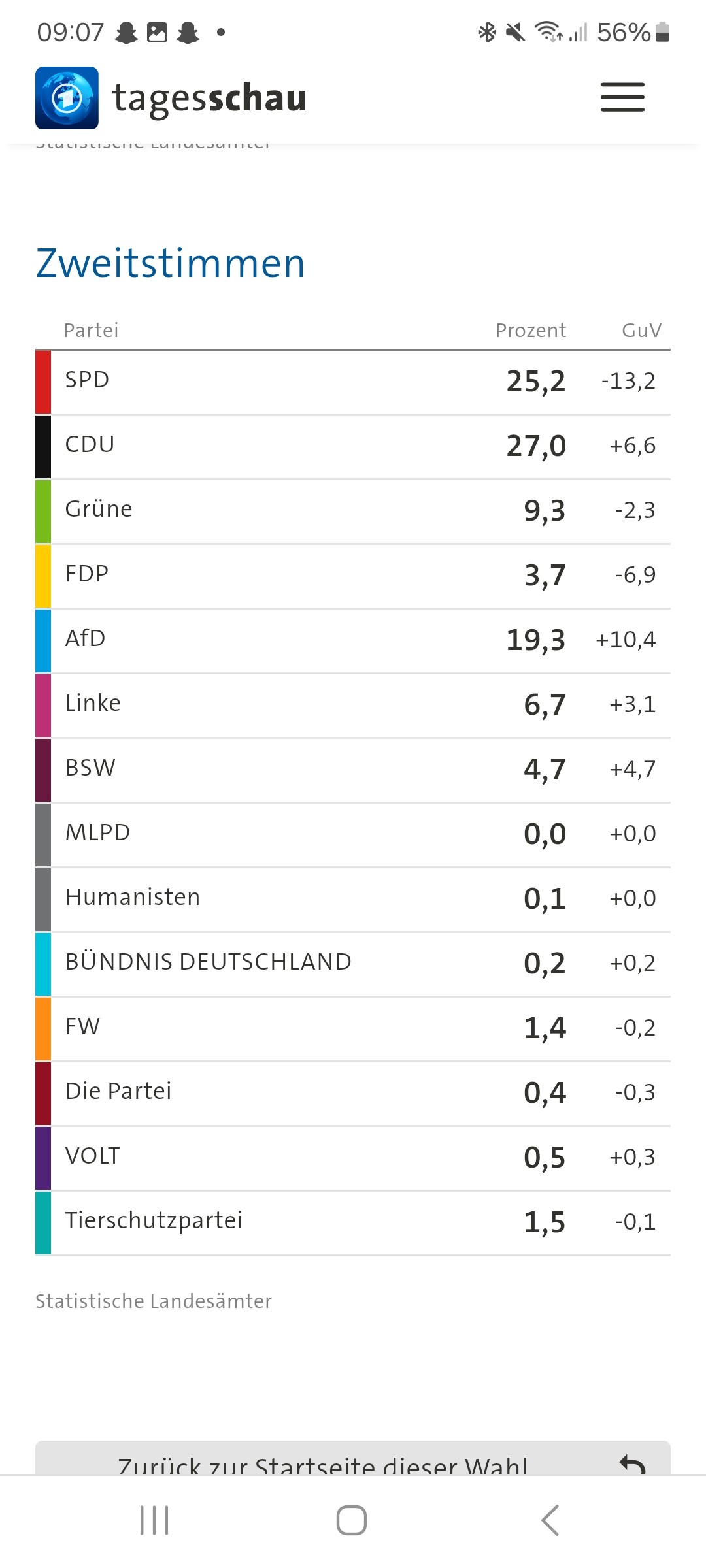Tap the battery indicator in status bar

(x=662, y=31)
